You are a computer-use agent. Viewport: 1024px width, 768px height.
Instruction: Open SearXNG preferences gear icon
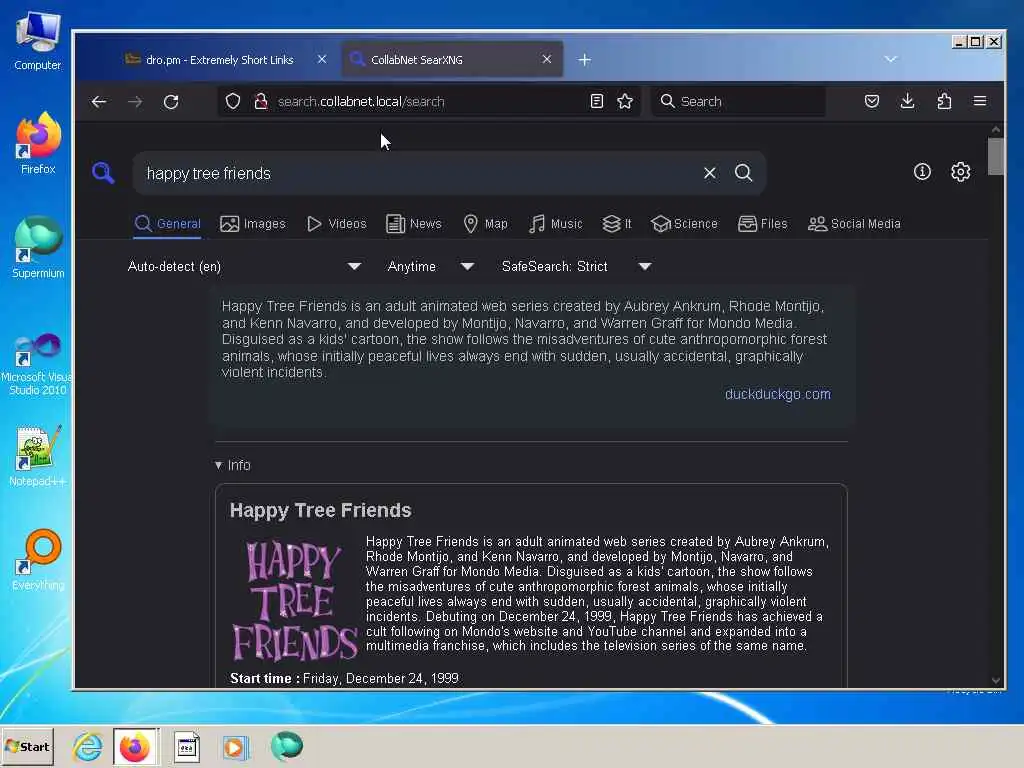pos(960,172)
